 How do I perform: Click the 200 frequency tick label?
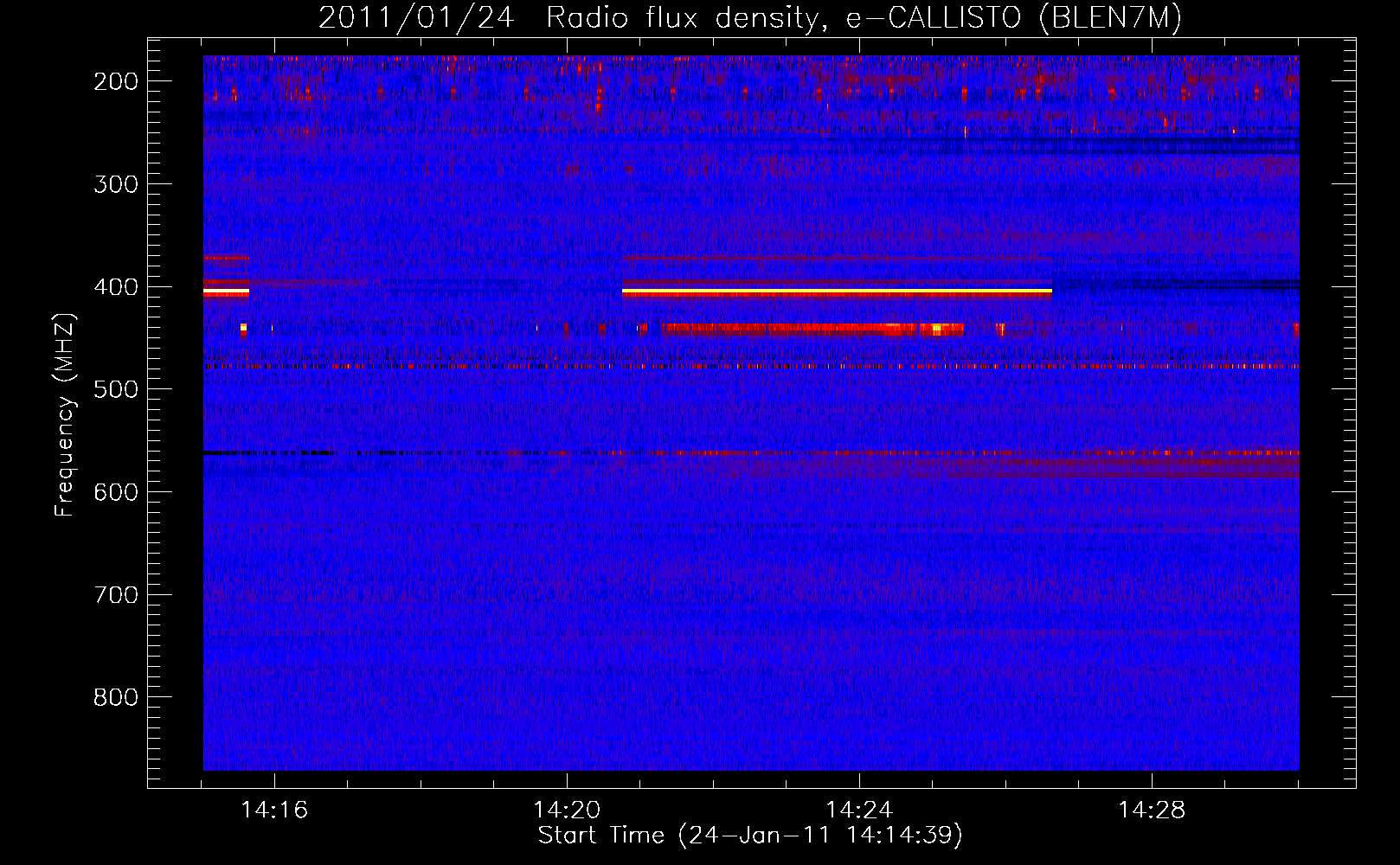click(115, 81)
